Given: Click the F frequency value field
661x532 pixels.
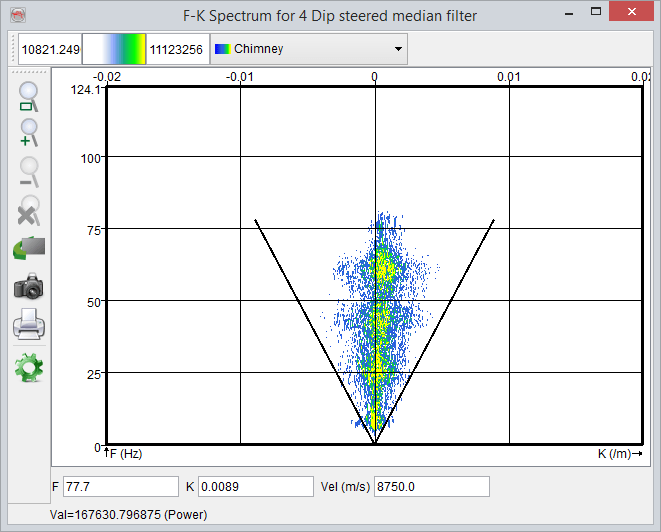Looking at the screenshot, I should (x=120, y=486).
